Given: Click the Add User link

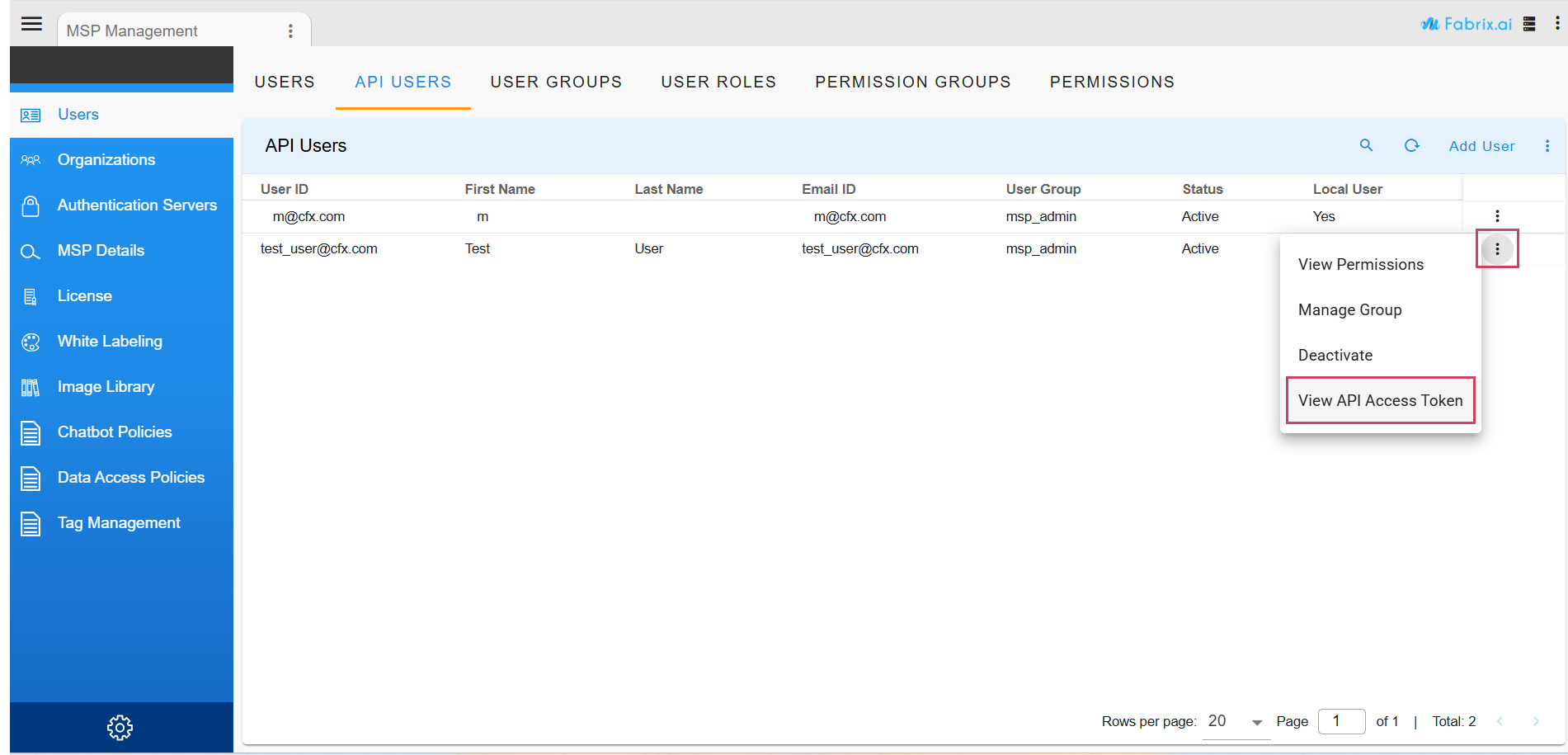Looking at the screenshot, I should point(1481,145).
